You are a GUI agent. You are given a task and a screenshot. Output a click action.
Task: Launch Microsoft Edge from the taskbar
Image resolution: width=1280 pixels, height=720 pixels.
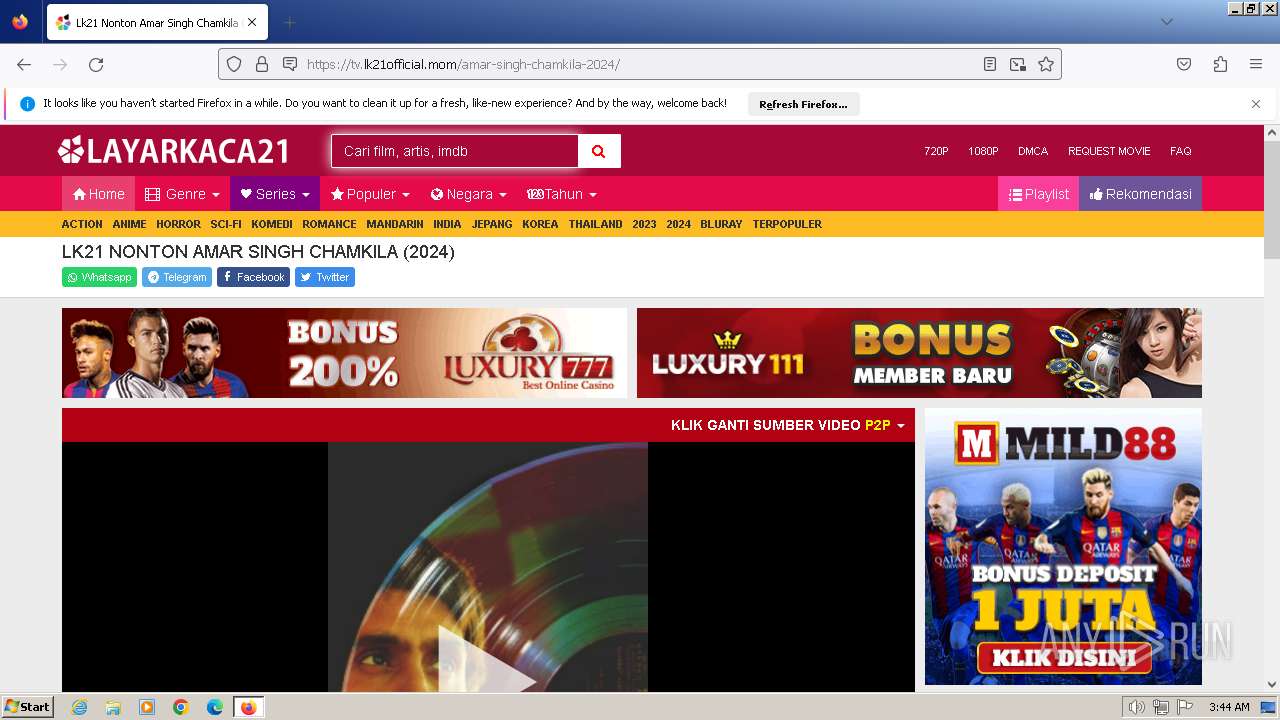[215, 707]
